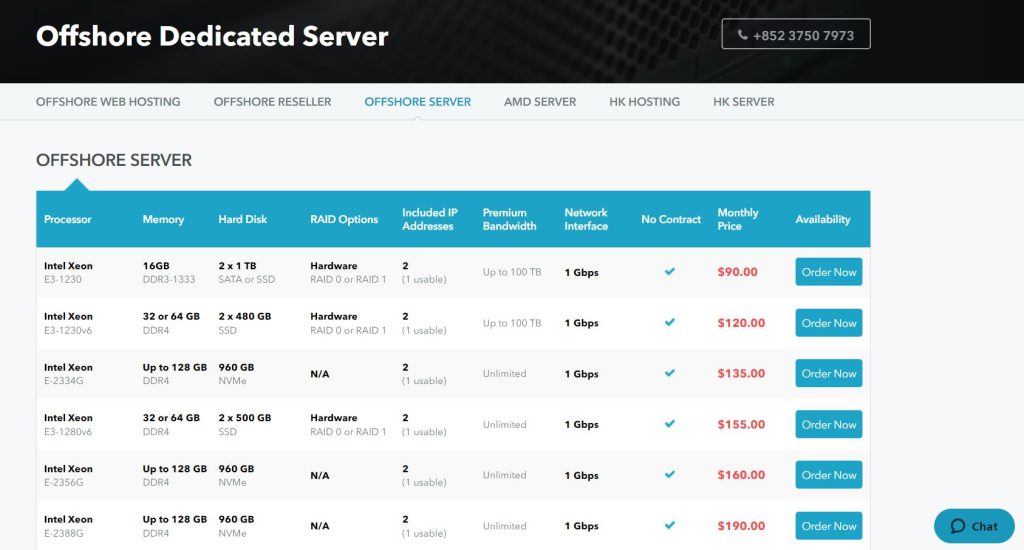1024x550 pixels.
Task: Click the checkmark in the $190.00 row
Action: coord(670,526)
